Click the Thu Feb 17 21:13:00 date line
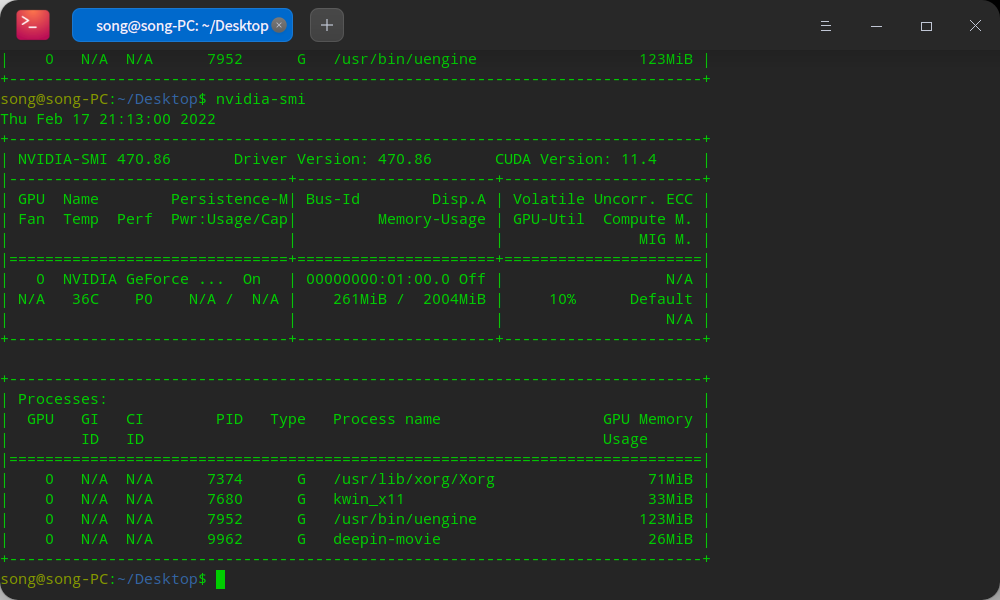 click(x=108, y=119)
